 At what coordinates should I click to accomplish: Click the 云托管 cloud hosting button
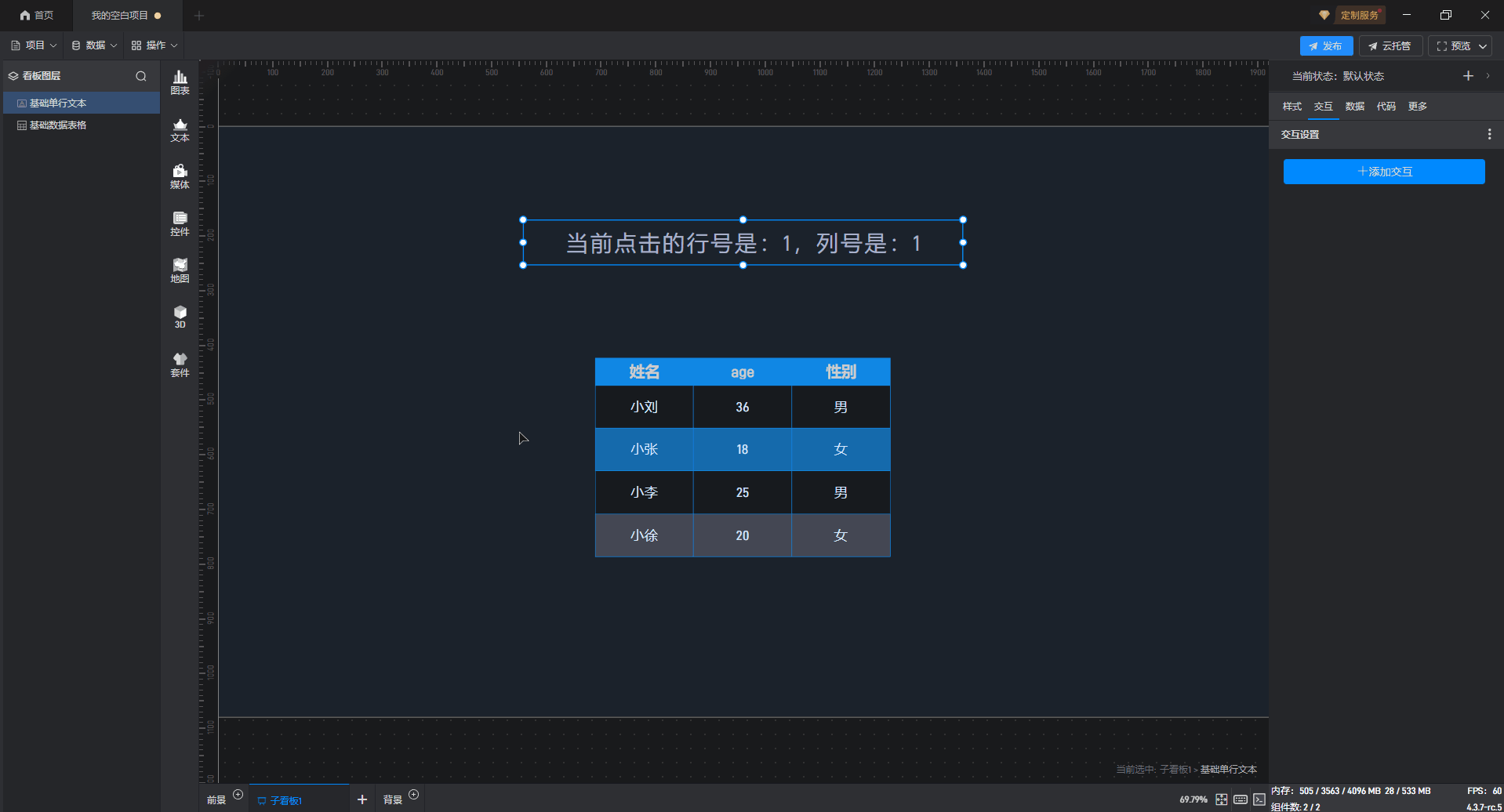(x=1390, y=46)
